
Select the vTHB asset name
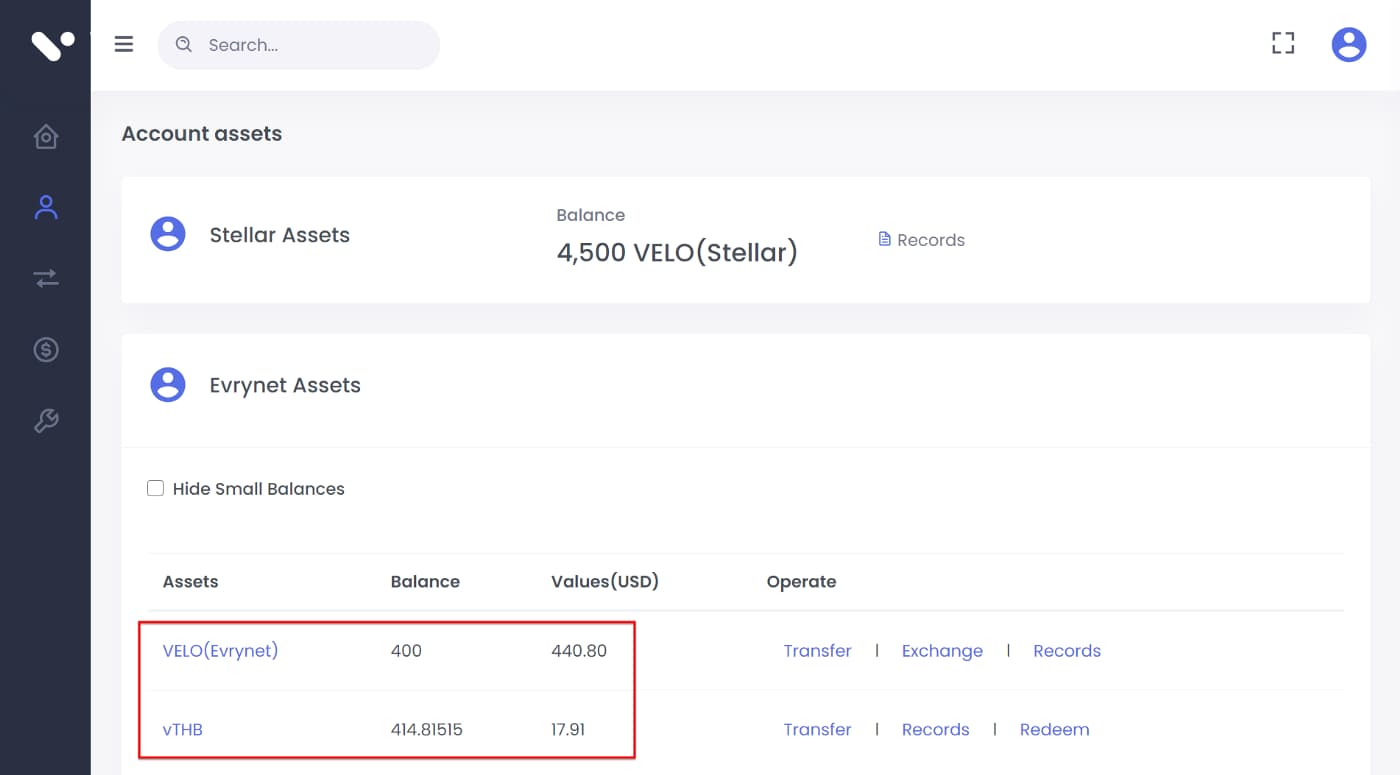(x=182, y=730)
